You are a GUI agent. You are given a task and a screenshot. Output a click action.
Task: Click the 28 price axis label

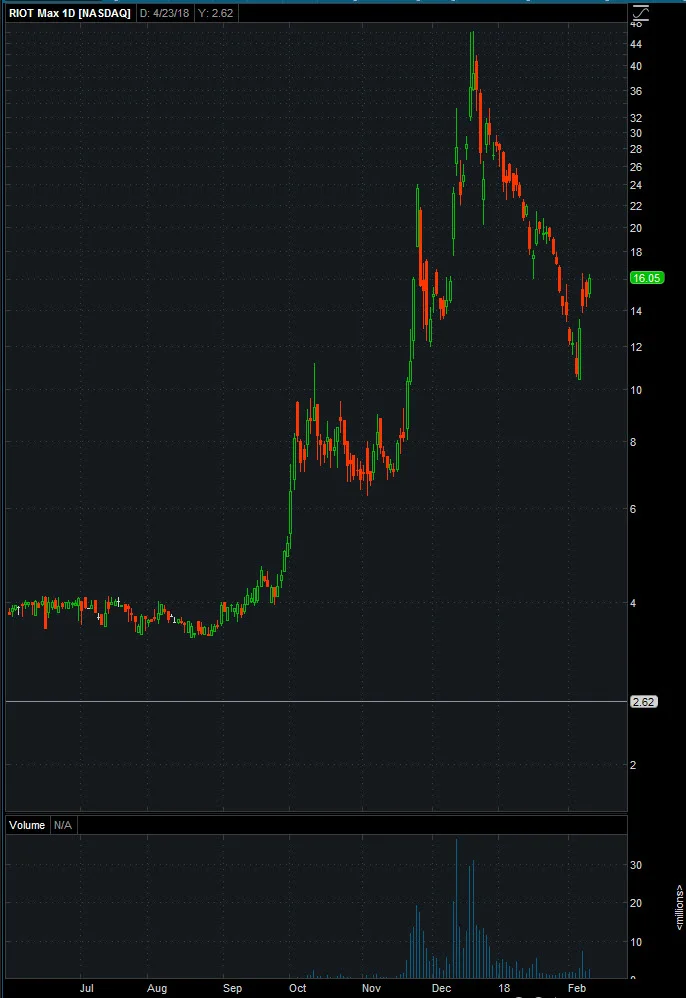636,150
